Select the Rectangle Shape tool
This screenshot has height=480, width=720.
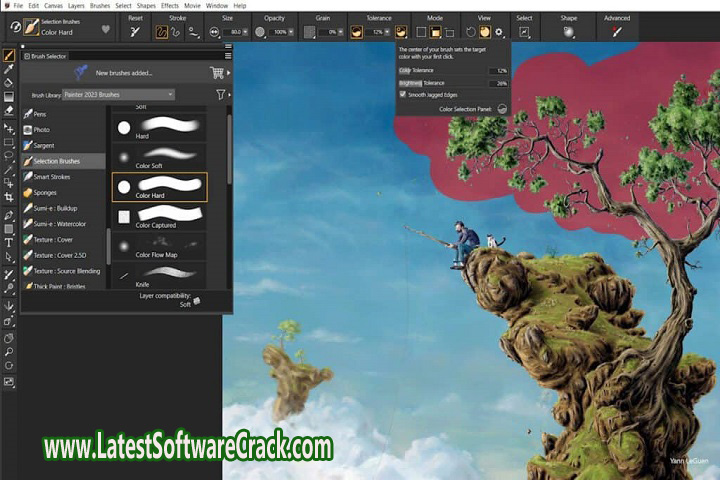[9, 229]
